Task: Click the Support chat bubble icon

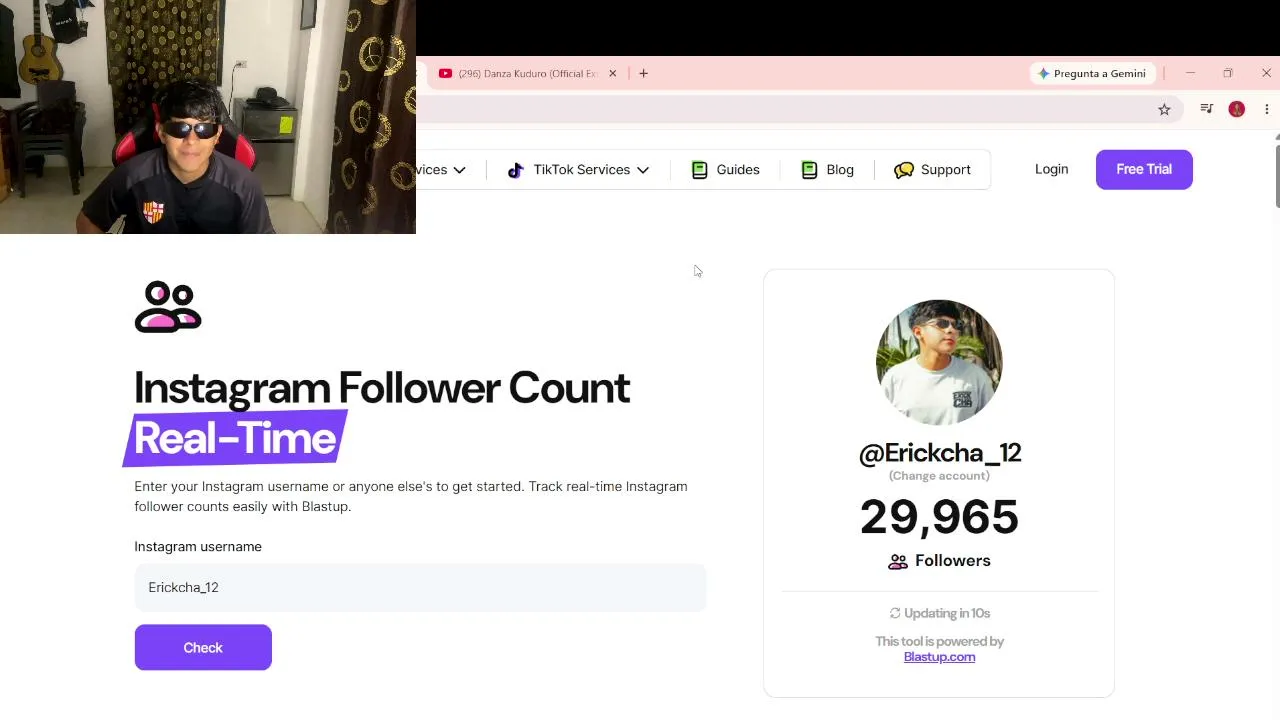Action: 904,170
